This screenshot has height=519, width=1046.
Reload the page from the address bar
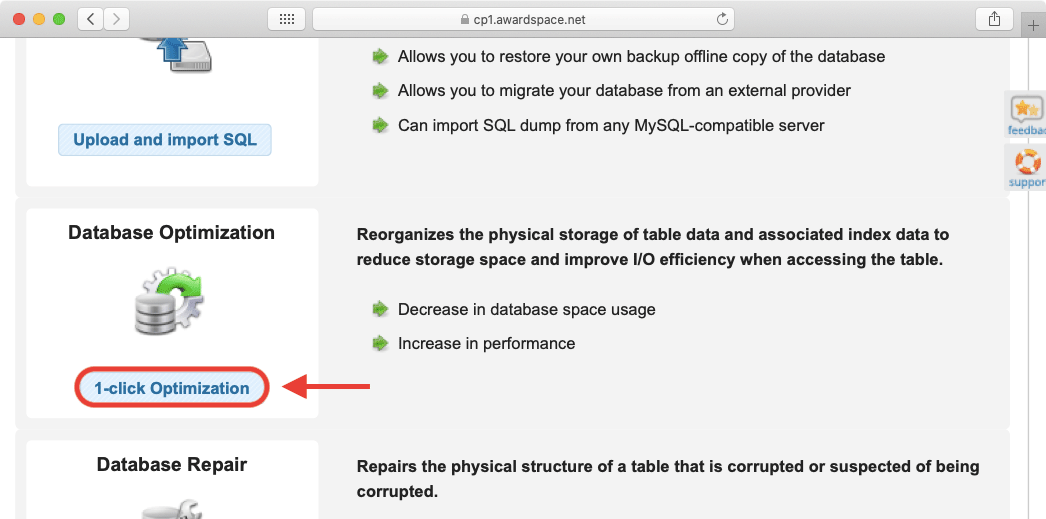click(x=722, y=19)
